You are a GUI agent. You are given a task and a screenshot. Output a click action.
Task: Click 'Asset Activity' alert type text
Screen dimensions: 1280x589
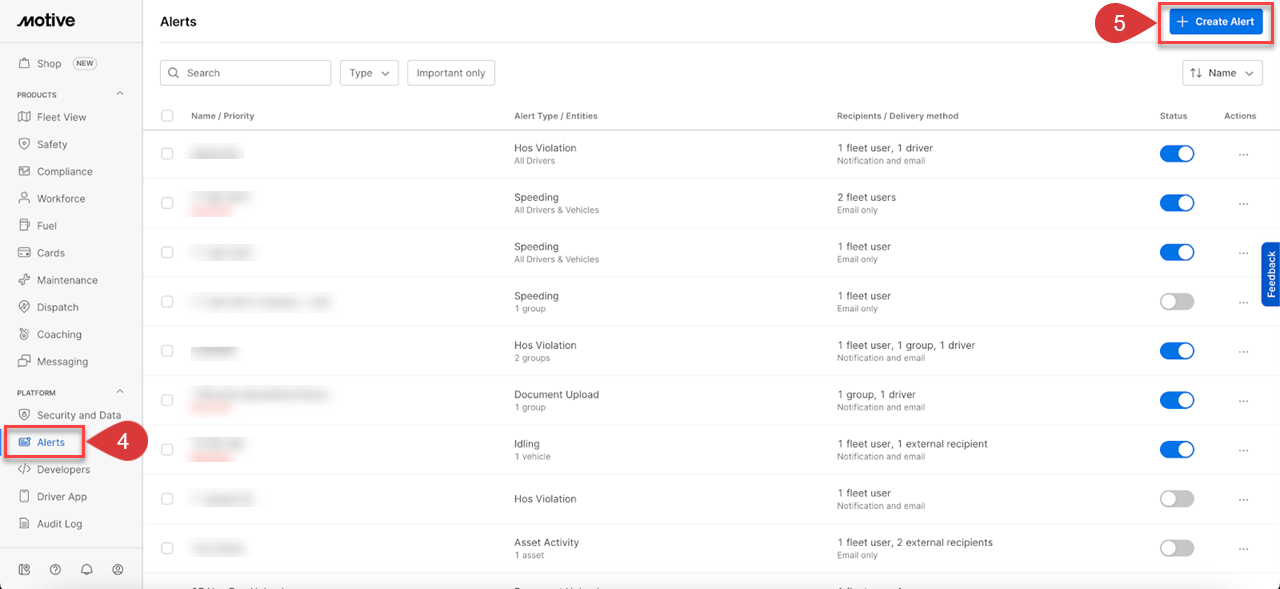(547, 542)
